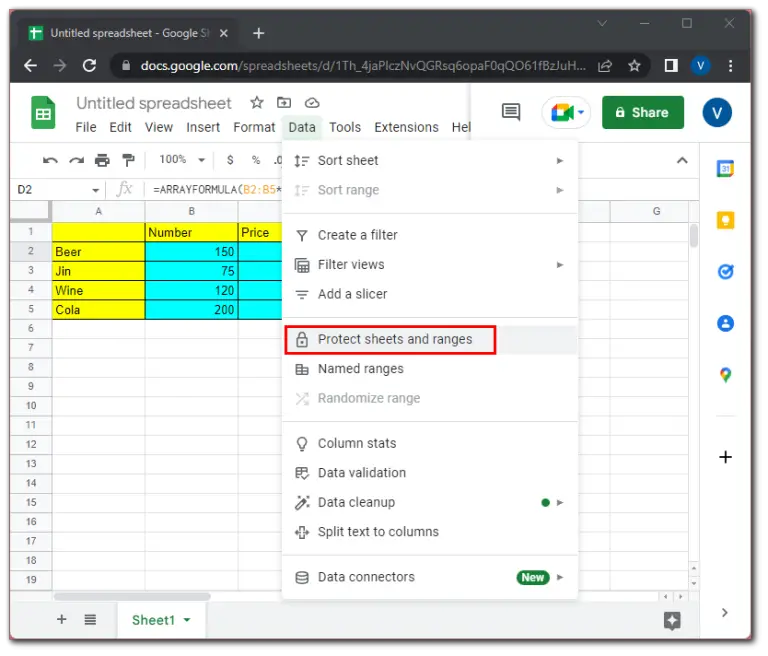Image resolution: width=768 pixels, height=656 pixels.
Task: Expand the Data connectors submenu
Action: point(560,577)
